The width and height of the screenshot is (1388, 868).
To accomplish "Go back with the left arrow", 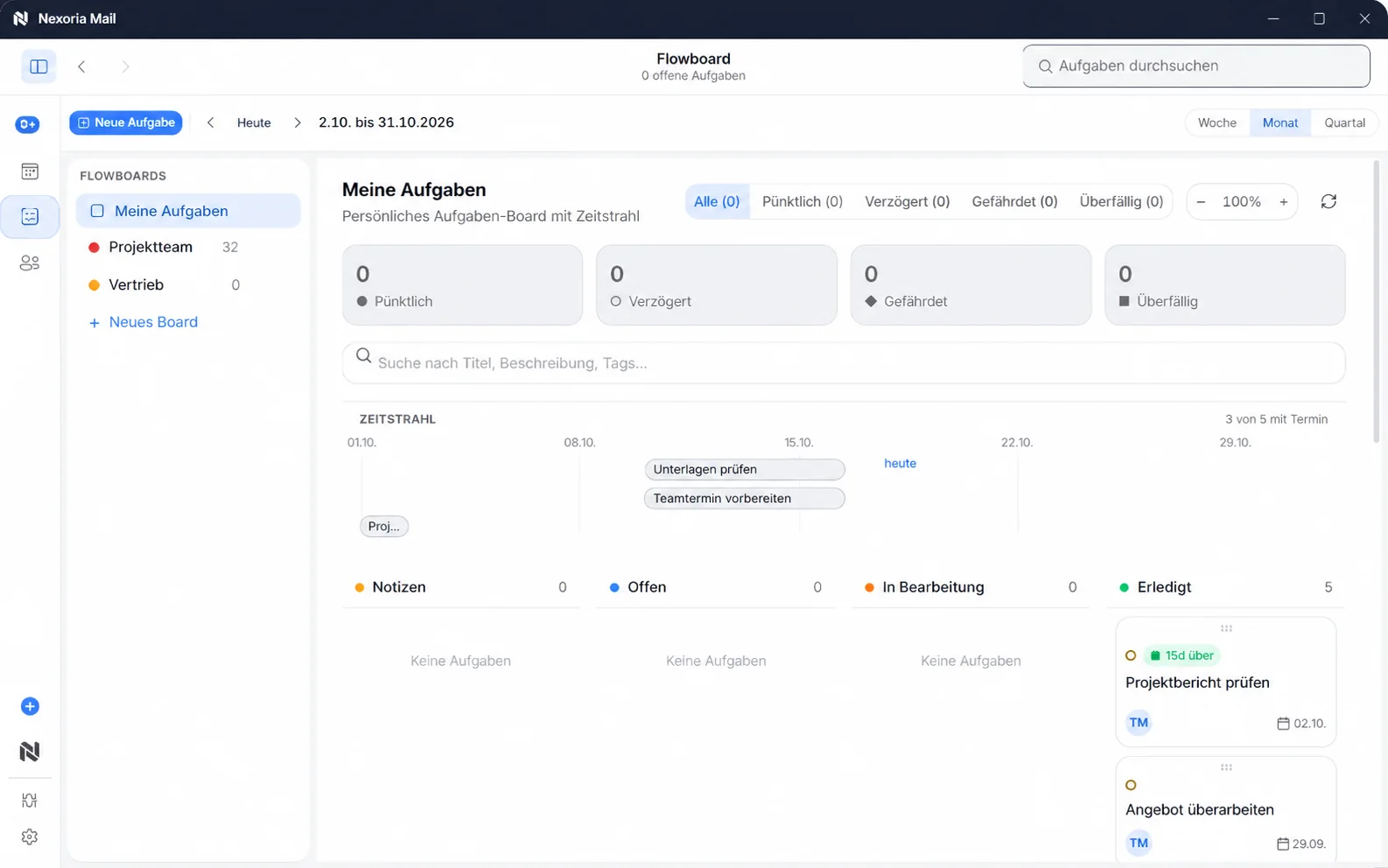I will tap(81, 66).
